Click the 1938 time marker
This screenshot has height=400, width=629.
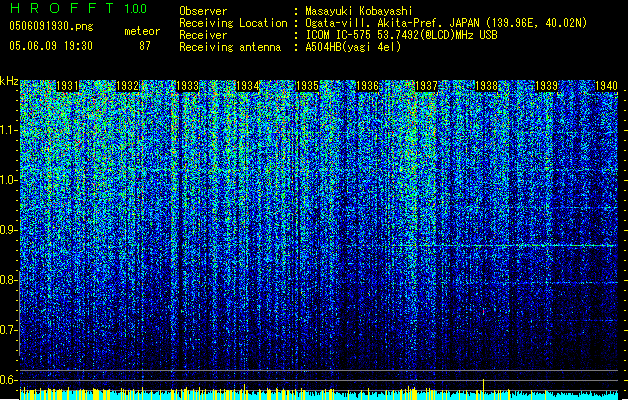coord(486,86)
